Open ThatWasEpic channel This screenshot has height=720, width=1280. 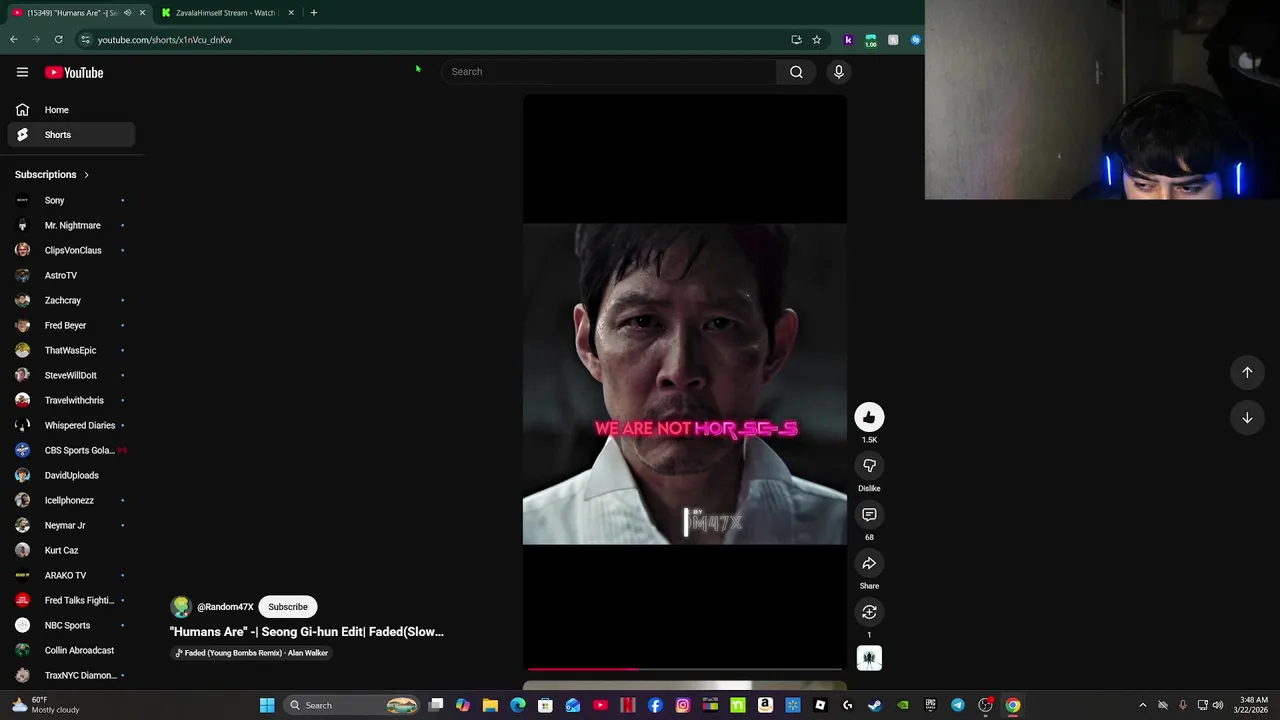71,350
